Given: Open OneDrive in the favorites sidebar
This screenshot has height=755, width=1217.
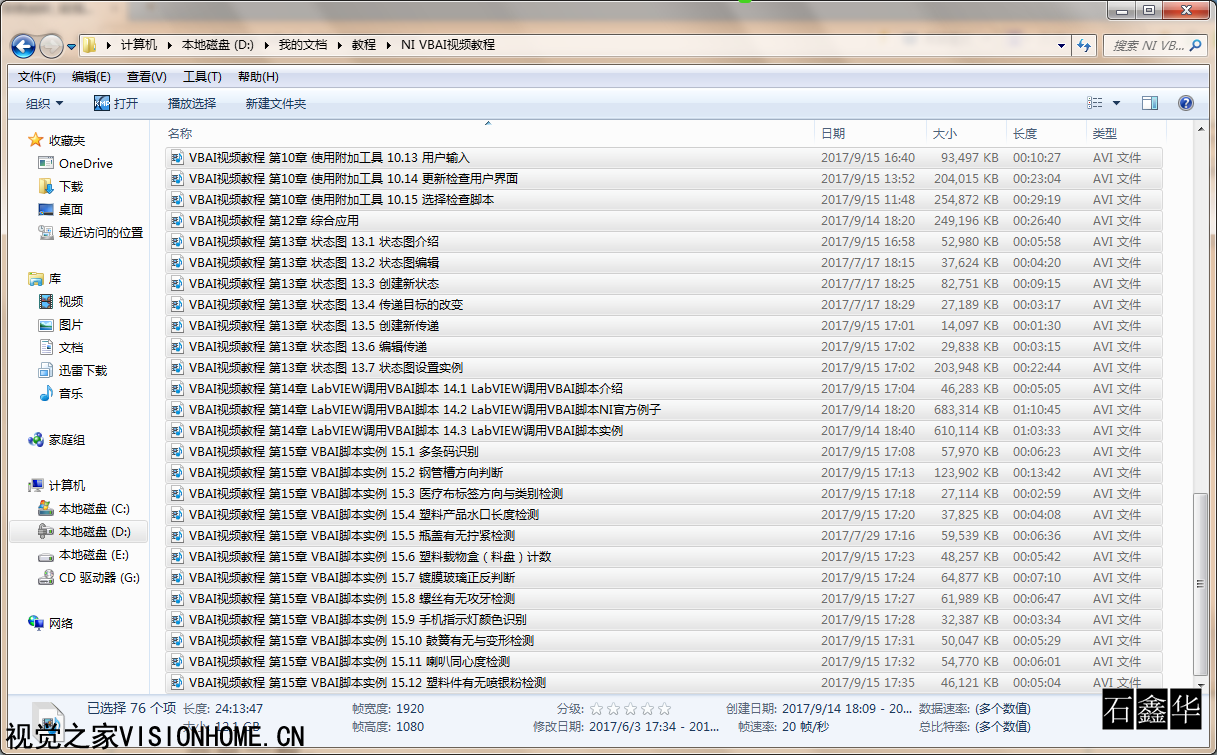Looking at the screenshot, I should (85, 163).
